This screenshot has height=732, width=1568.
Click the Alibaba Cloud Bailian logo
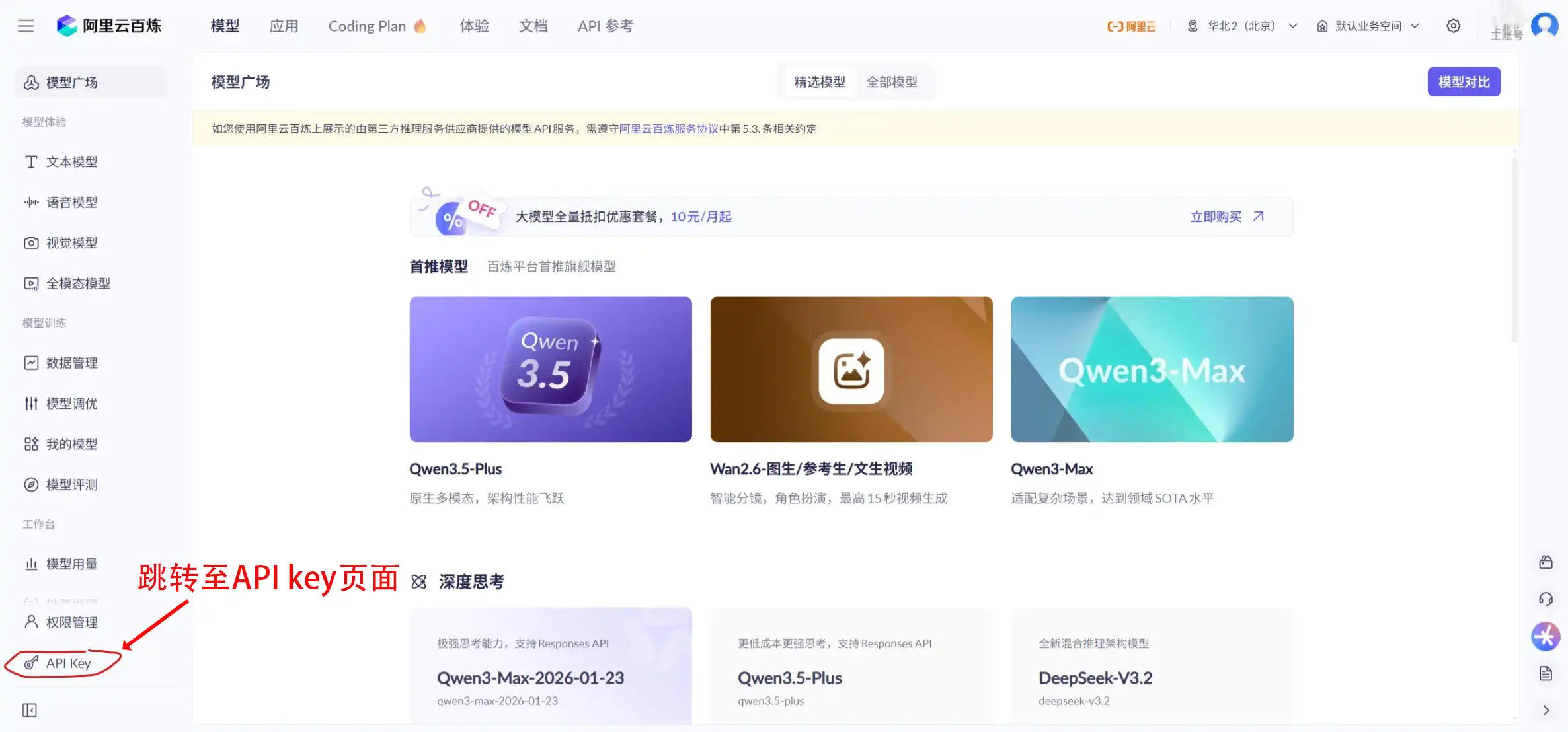tap(109, 26)
